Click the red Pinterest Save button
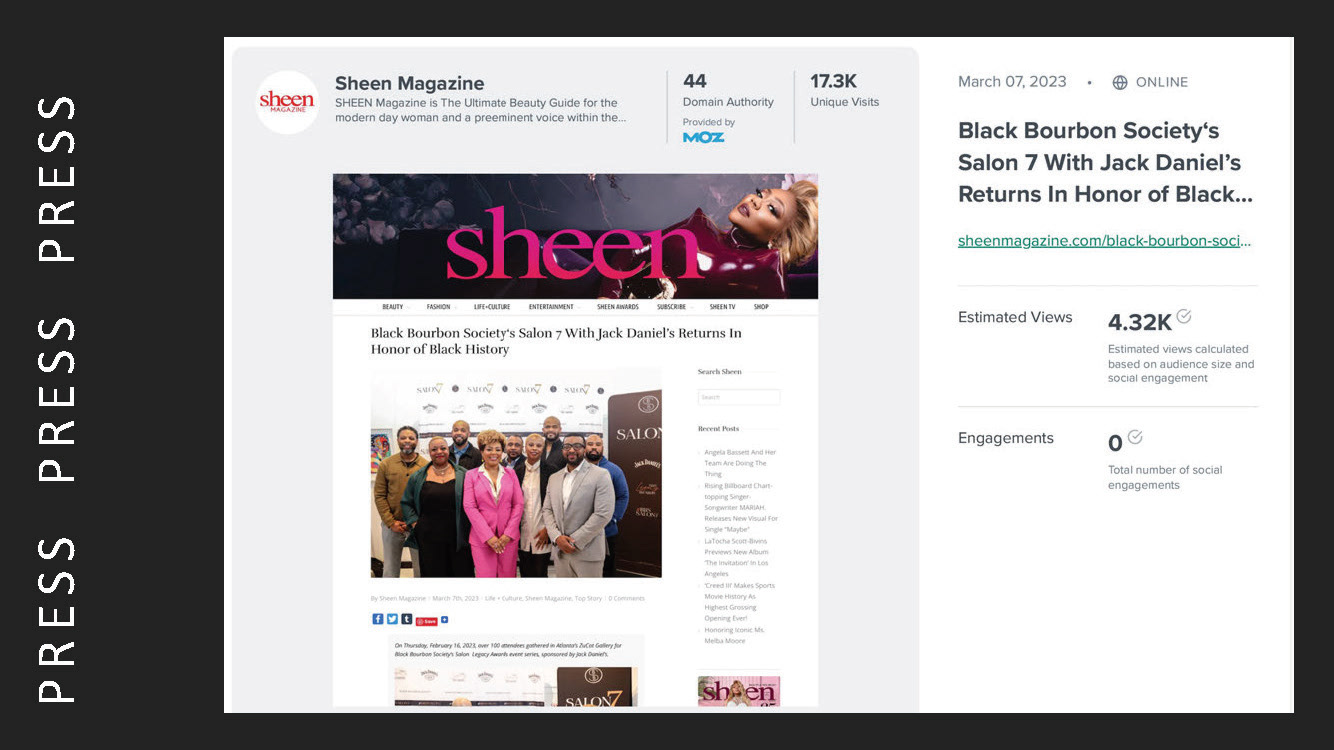Screen dimensions: 1334x750 (x=427, y=621)
